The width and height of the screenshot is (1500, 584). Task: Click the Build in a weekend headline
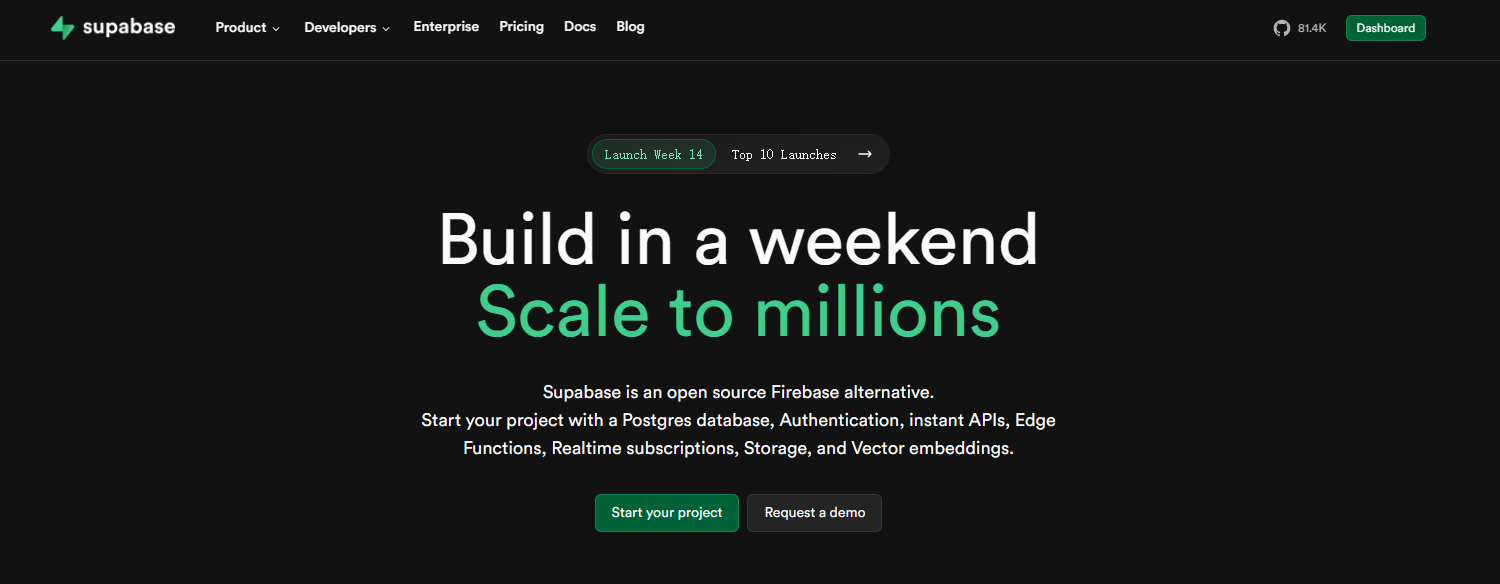738,240
